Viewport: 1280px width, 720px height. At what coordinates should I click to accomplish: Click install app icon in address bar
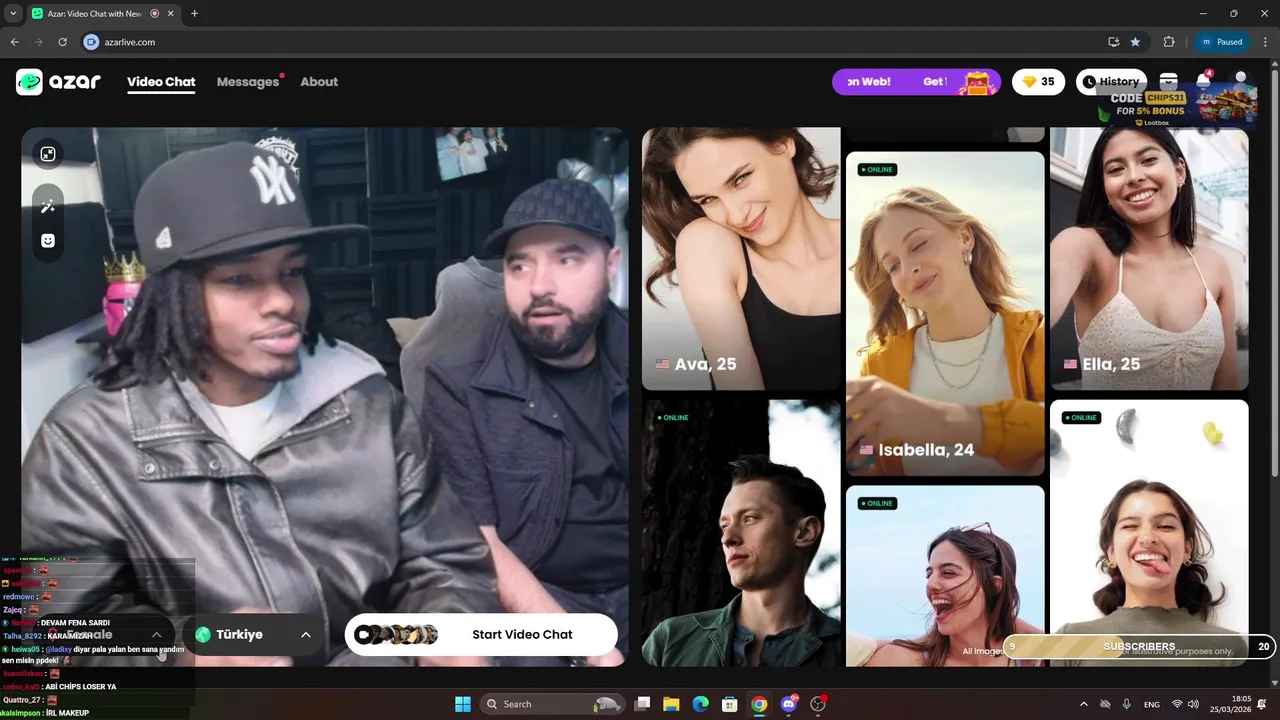(1113, 42)
